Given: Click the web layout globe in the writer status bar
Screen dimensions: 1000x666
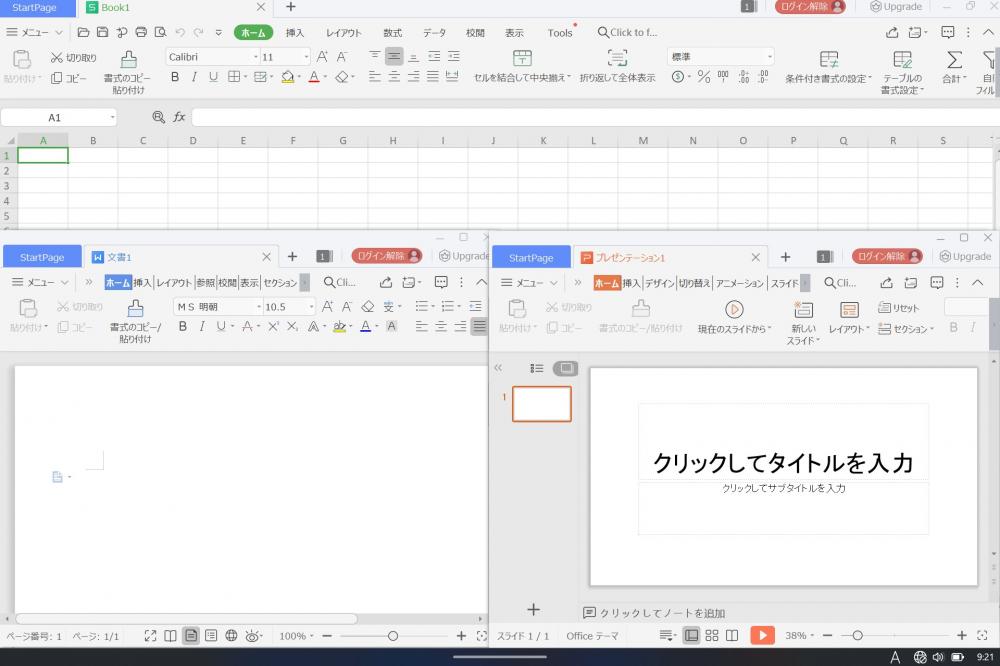Looking at the screenshot, I should (x=231, y=635).
